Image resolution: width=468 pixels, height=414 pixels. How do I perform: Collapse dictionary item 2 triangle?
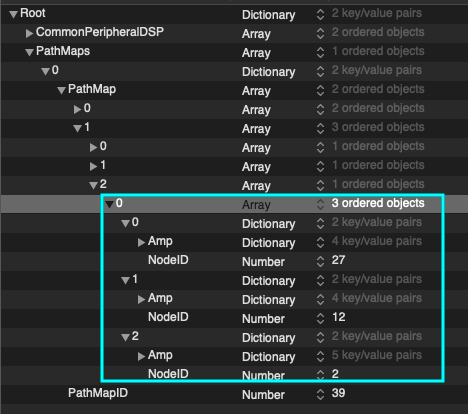(x=125, y=337)
